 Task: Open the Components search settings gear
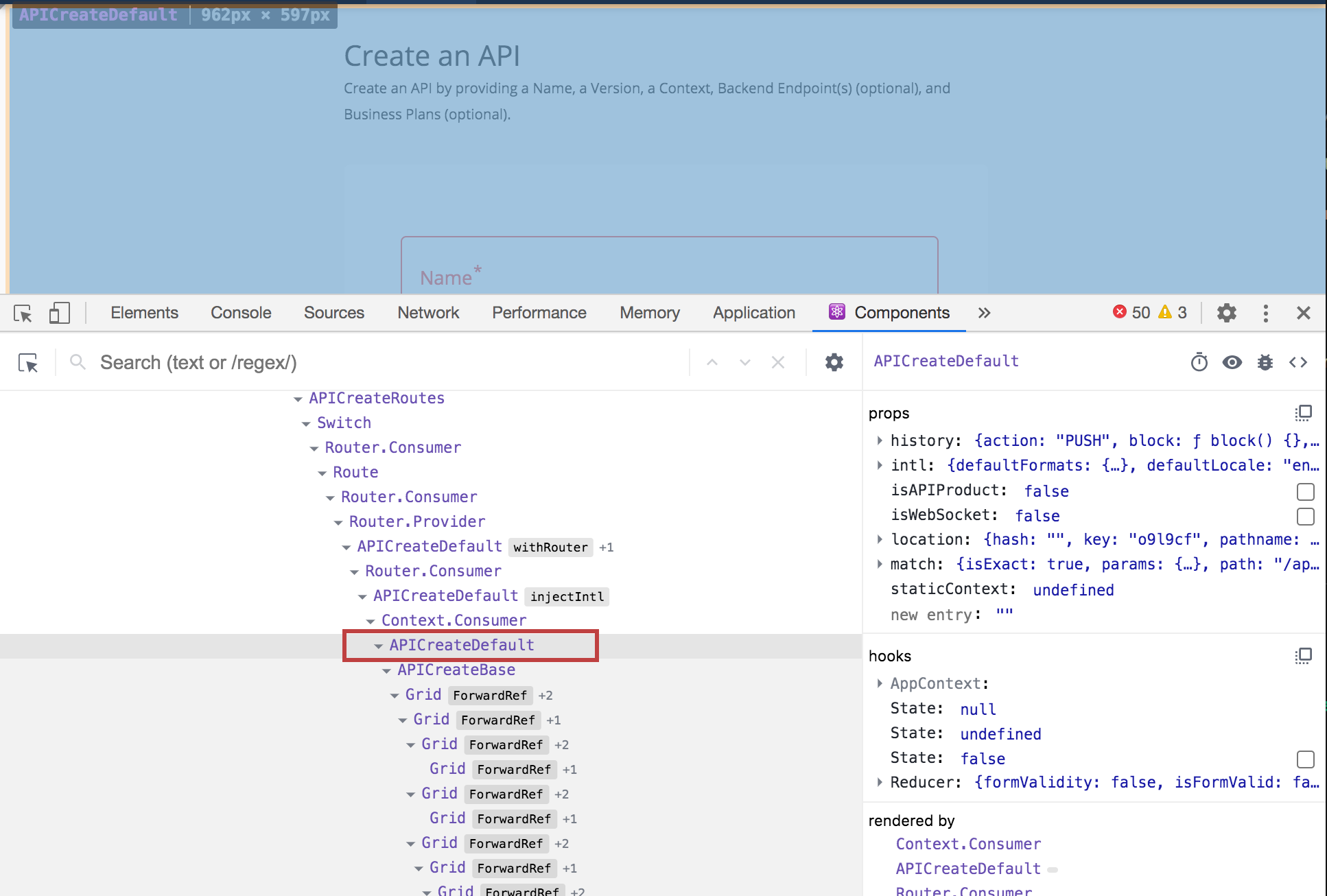click(x=834, y=362)
